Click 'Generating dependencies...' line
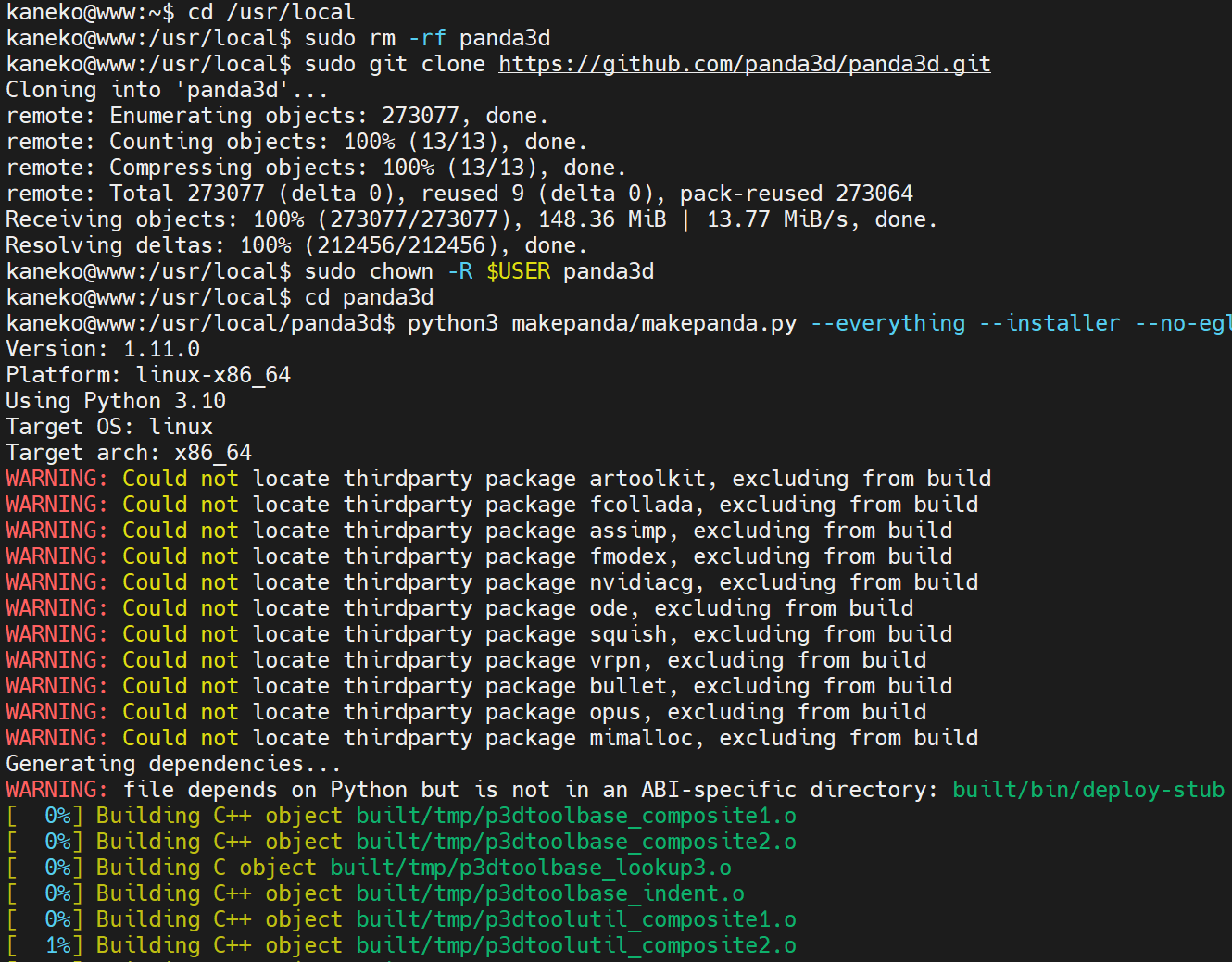Image resolution: width=1232 pixels, height=962 pixels. [173, 764]
